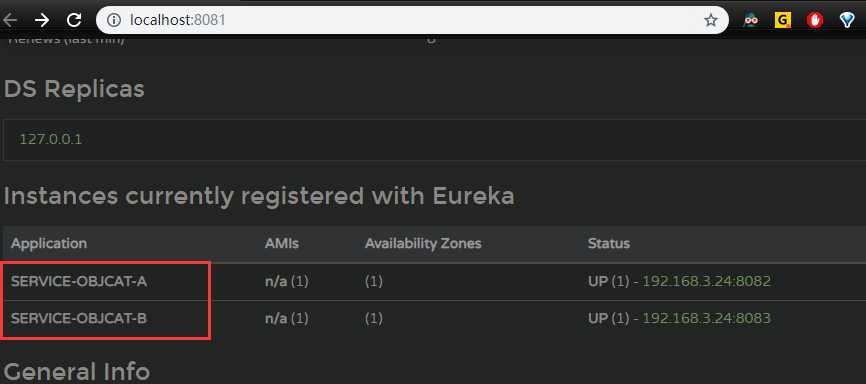Click the AMIs column header
The height and width of the screenshot is (384, 866).
tap(282, 243)
